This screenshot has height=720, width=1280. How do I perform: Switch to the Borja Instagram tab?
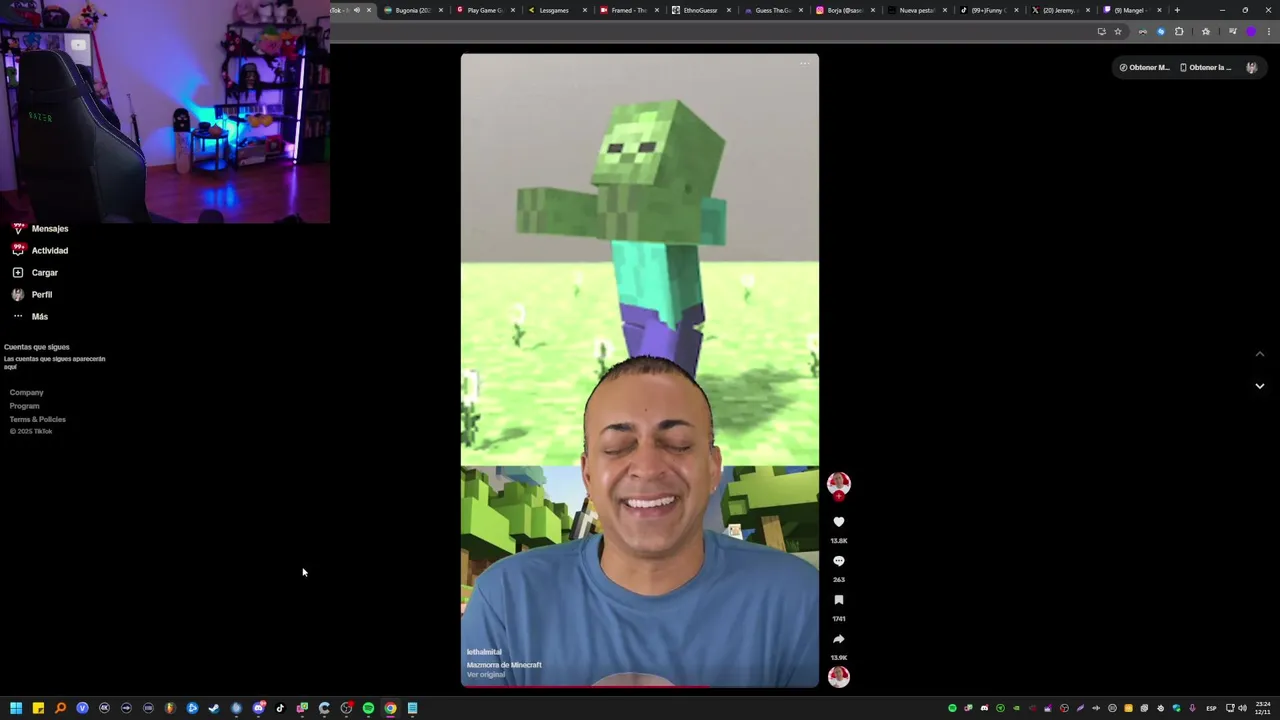coord(844,10)
